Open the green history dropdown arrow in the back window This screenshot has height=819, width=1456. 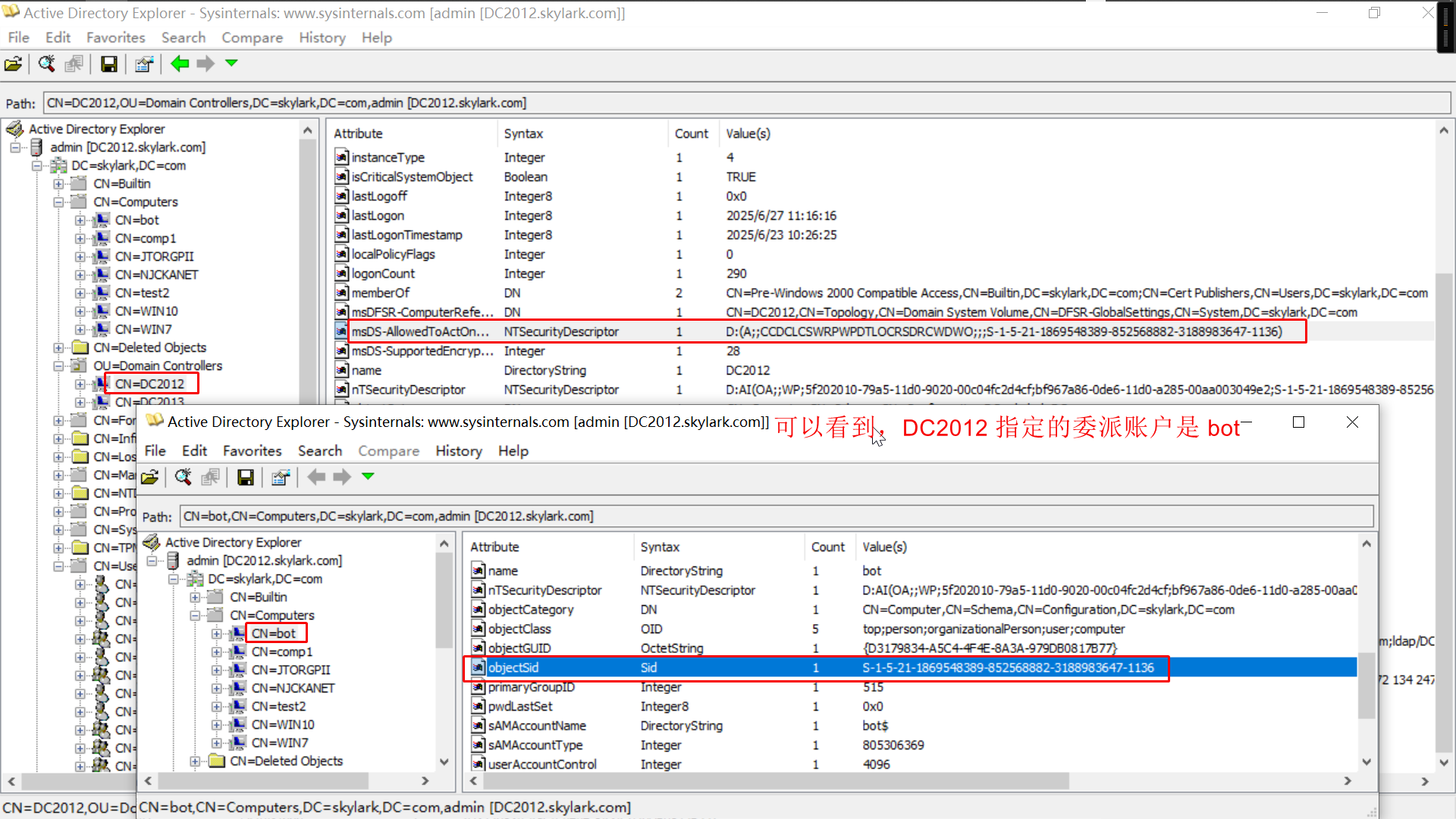point(231,63)
